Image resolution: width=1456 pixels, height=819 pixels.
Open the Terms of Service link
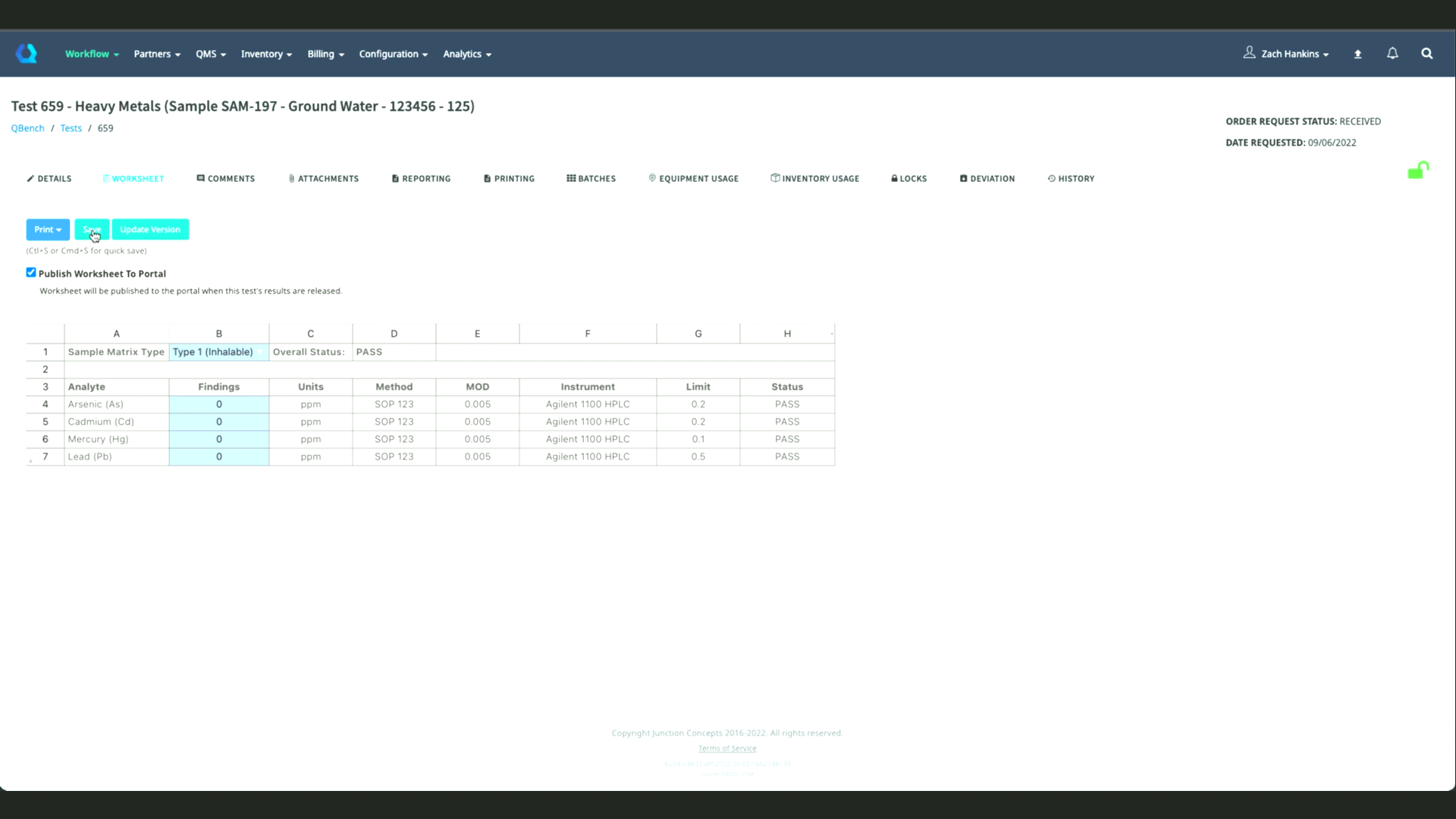[726, 748]
